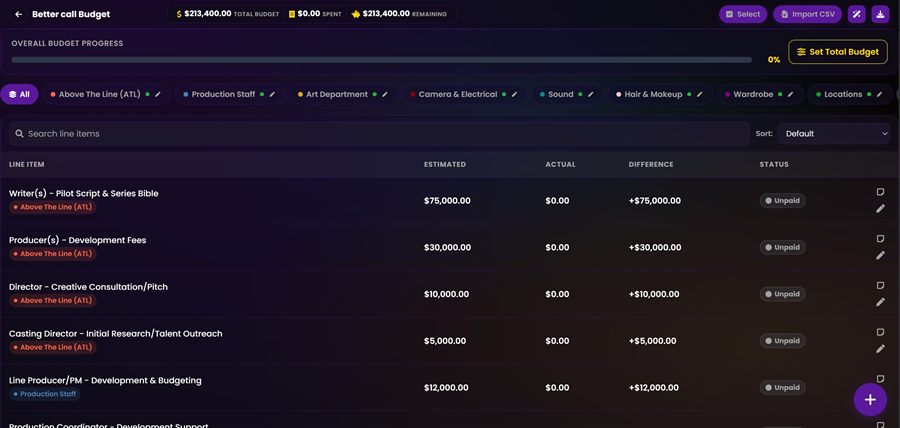Screen dimensions: 900x428
Task: Click the download icon in top-right
Action: (x=880, y=14)
